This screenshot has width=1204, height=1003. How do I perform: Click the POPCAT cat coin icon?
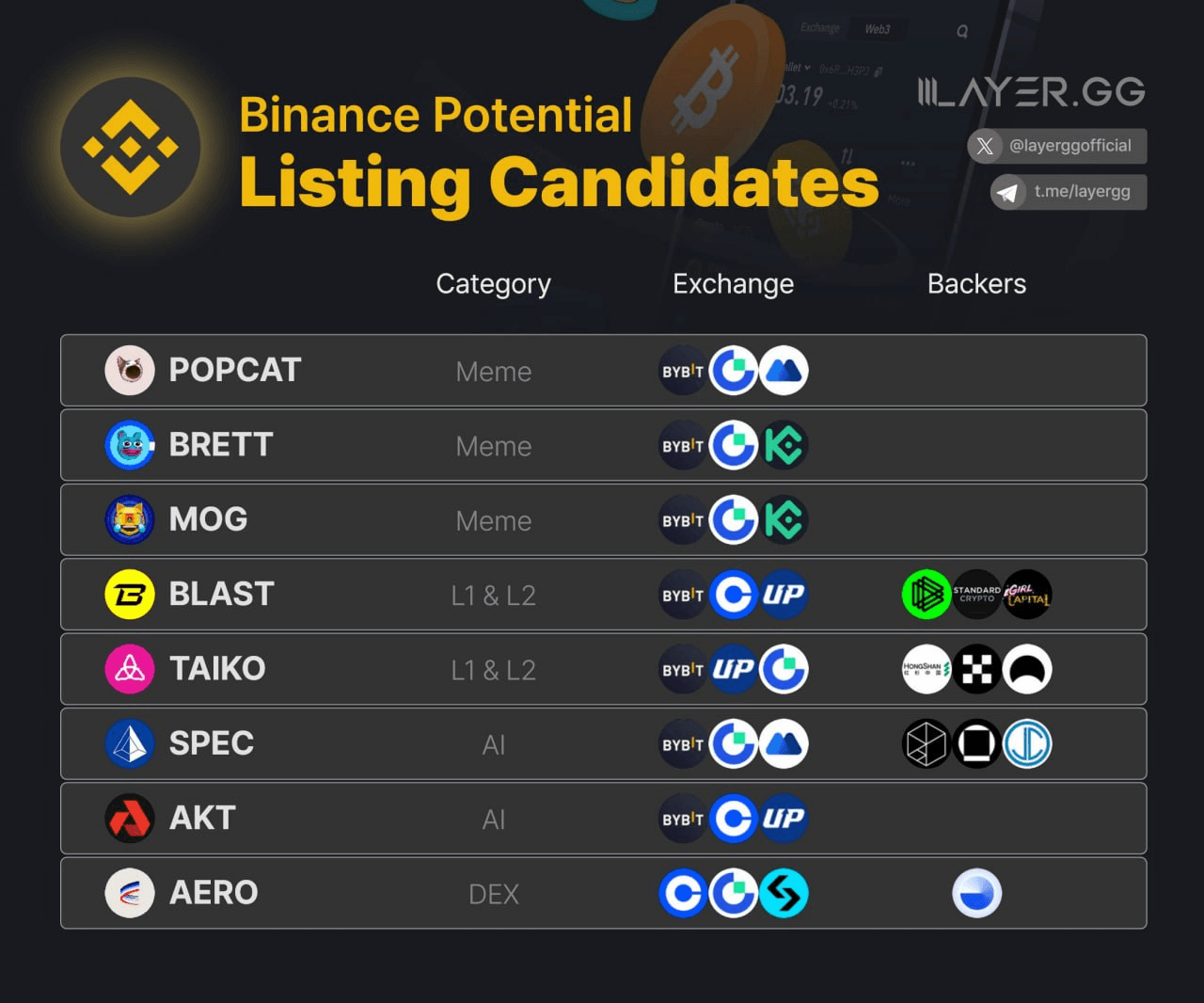point(130,371)
